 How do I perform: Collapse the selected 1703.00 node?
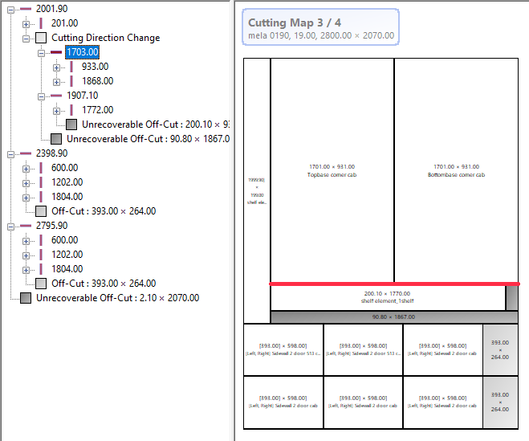point(41,53)
